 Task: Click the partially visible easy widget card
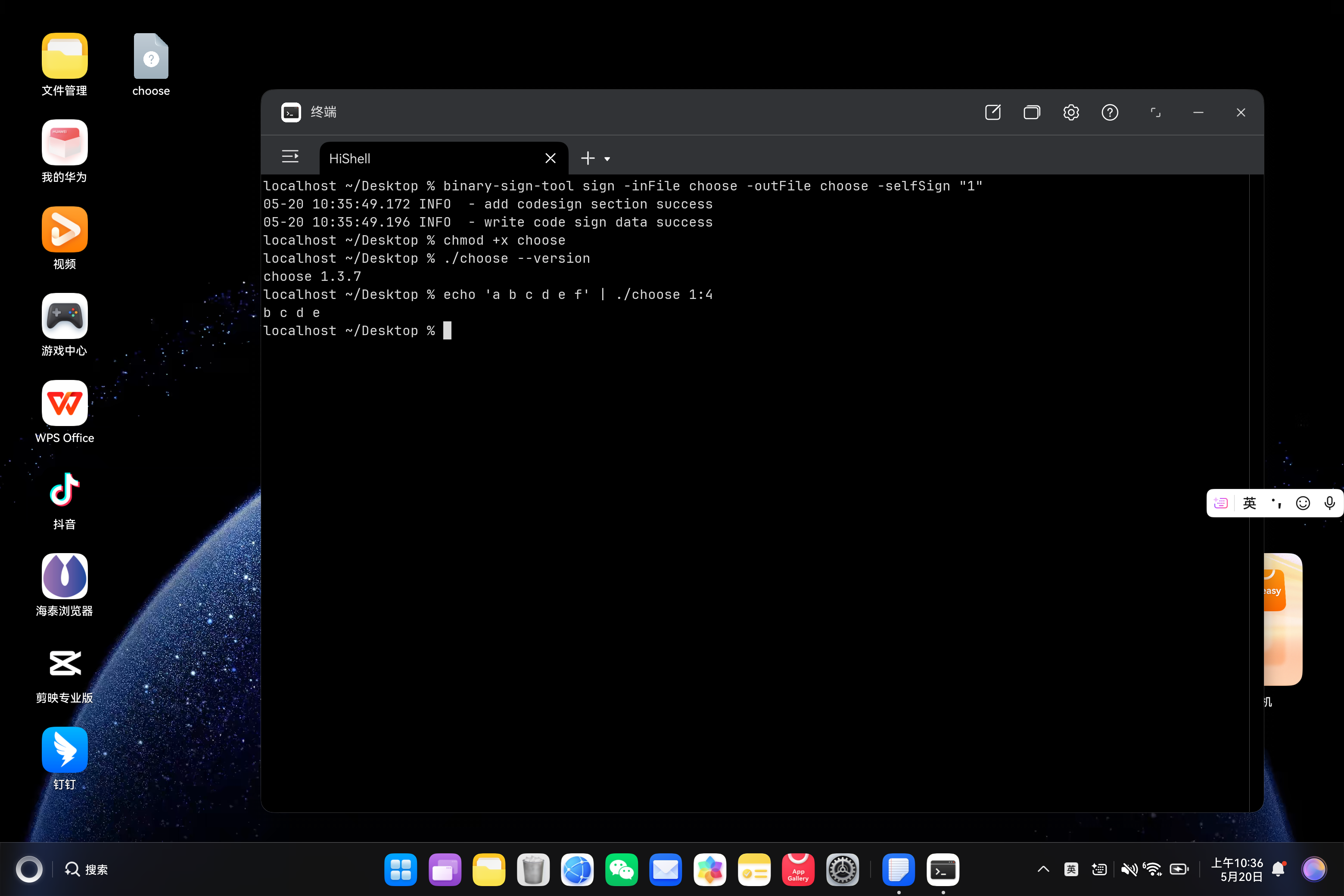1283,619
